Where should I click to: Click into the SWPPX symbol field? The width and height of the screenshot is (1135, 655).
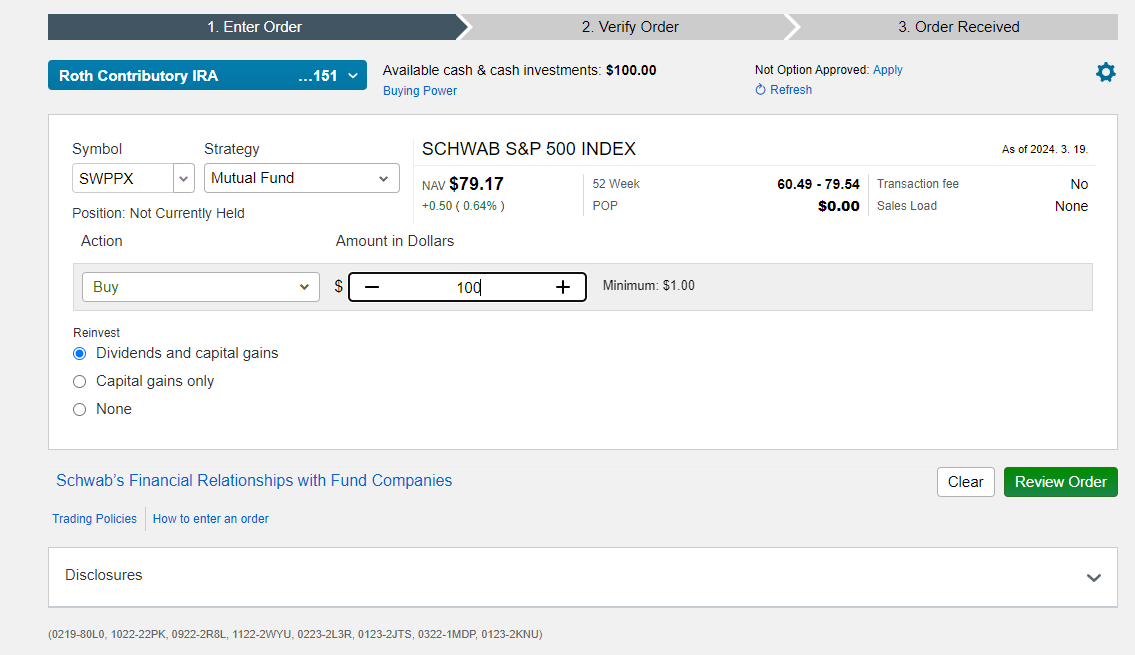click(x=123, y=179)
